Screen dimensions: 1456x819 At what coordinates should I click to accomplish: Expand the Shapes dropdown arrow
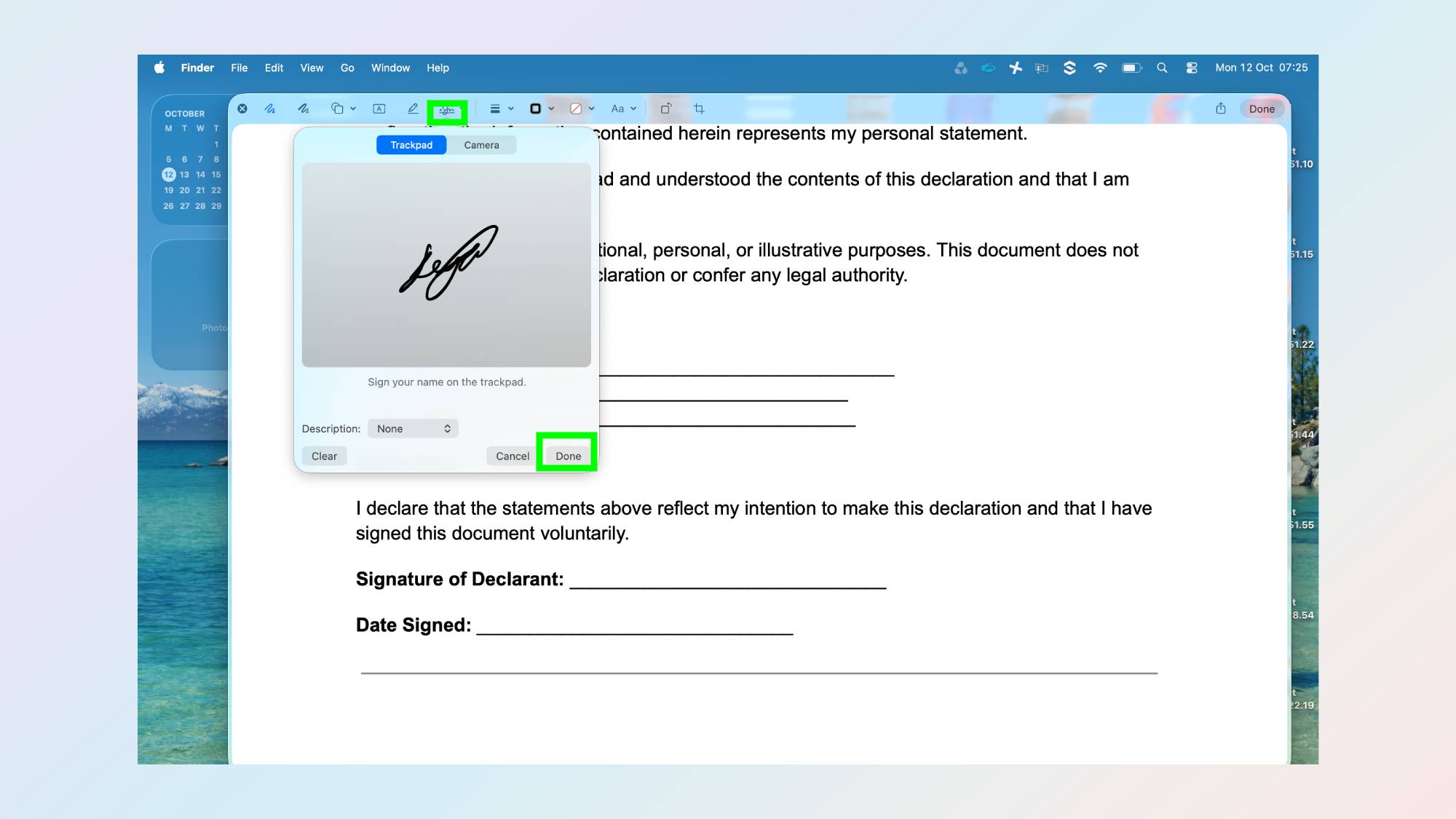pos(353,108)
